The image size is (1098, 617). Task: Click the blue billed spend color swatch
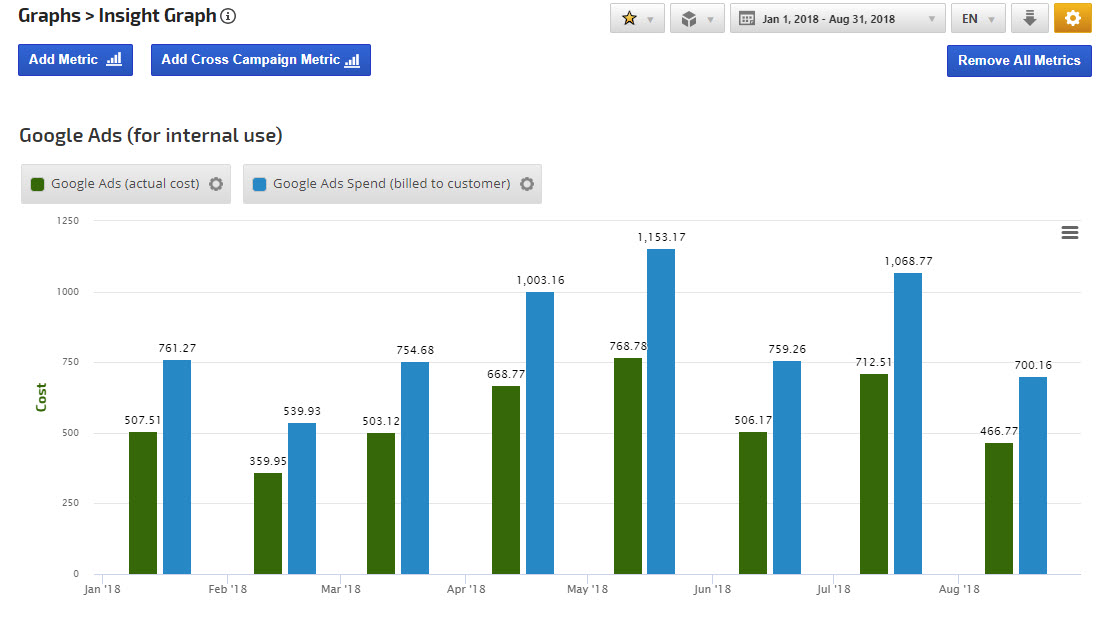point(260,184)
